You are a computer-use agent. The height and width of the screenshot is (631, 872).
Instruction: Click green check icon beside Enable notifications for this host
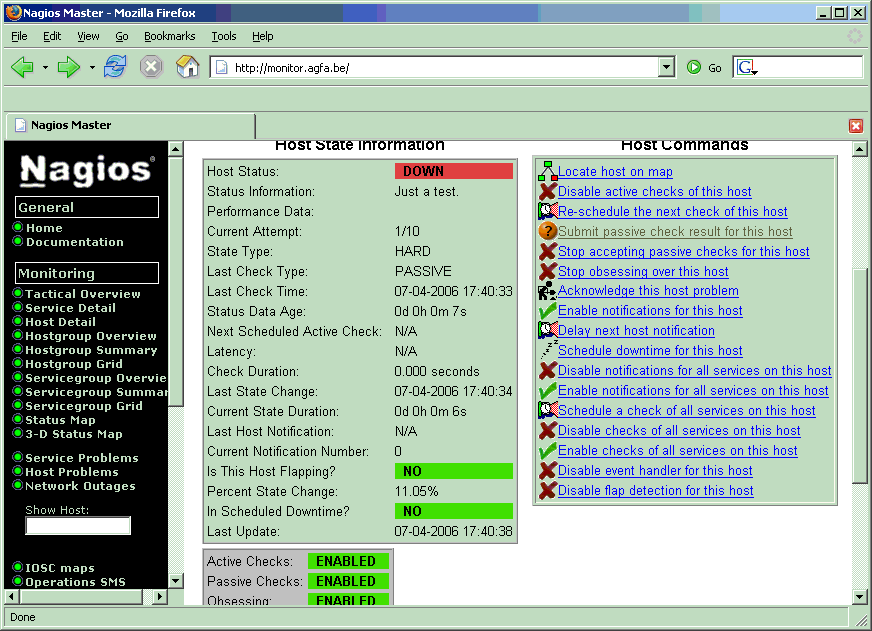tap(547, 310)
